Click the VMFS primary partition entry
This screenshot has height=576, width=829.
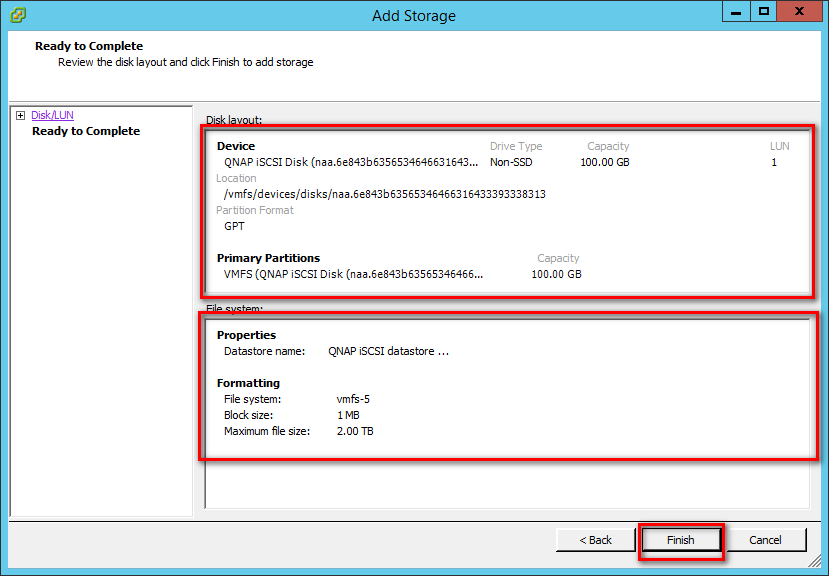pyautogui.click(x=353, y=274)
